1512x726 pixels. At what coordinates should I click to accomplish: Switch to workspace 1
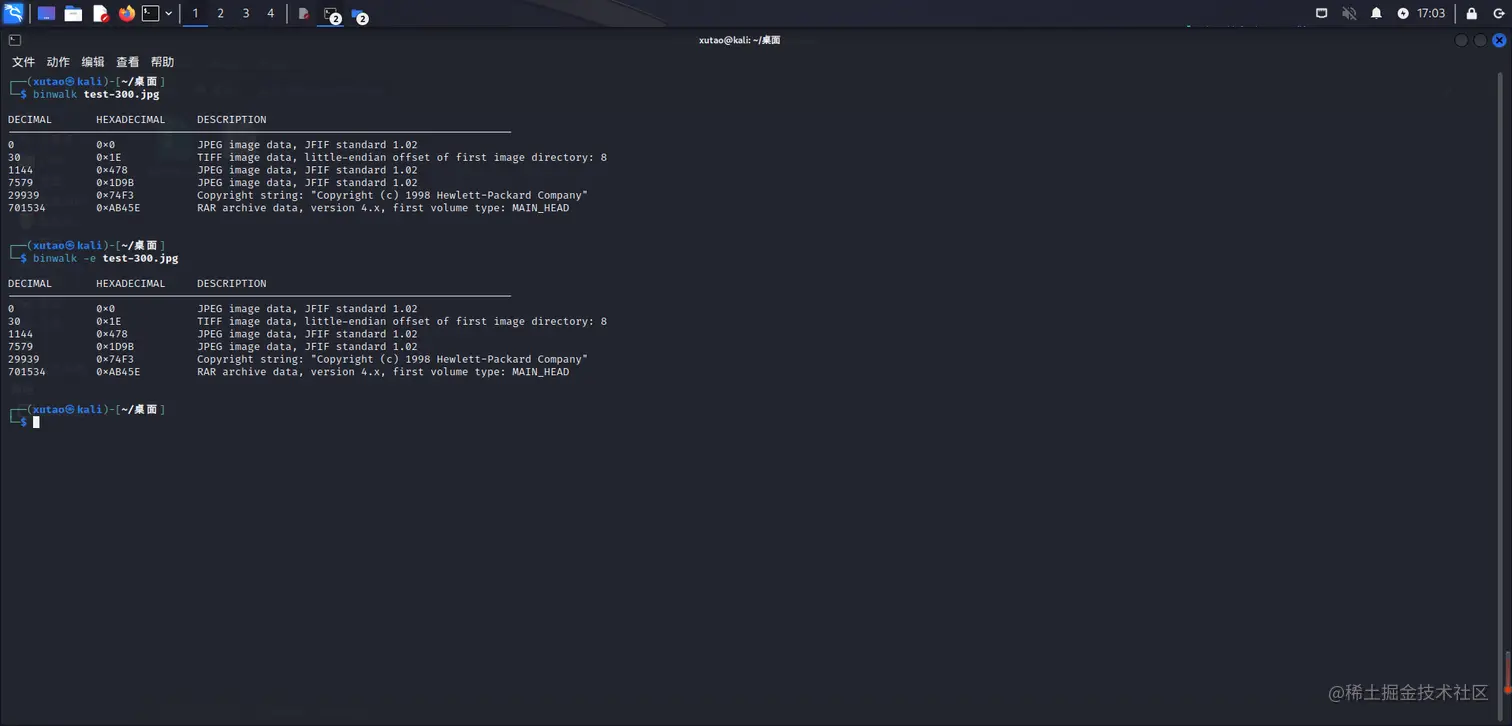tap(195, 13)
